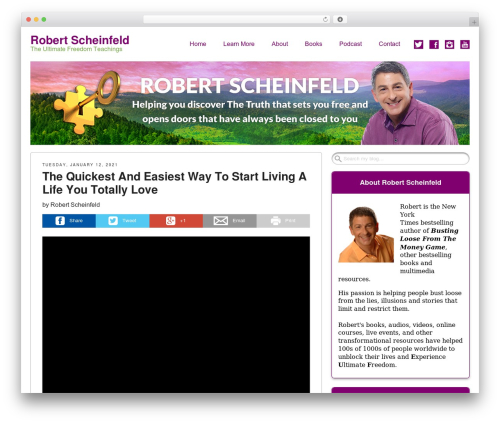Open the About menu item

click(x=280, y=44)
